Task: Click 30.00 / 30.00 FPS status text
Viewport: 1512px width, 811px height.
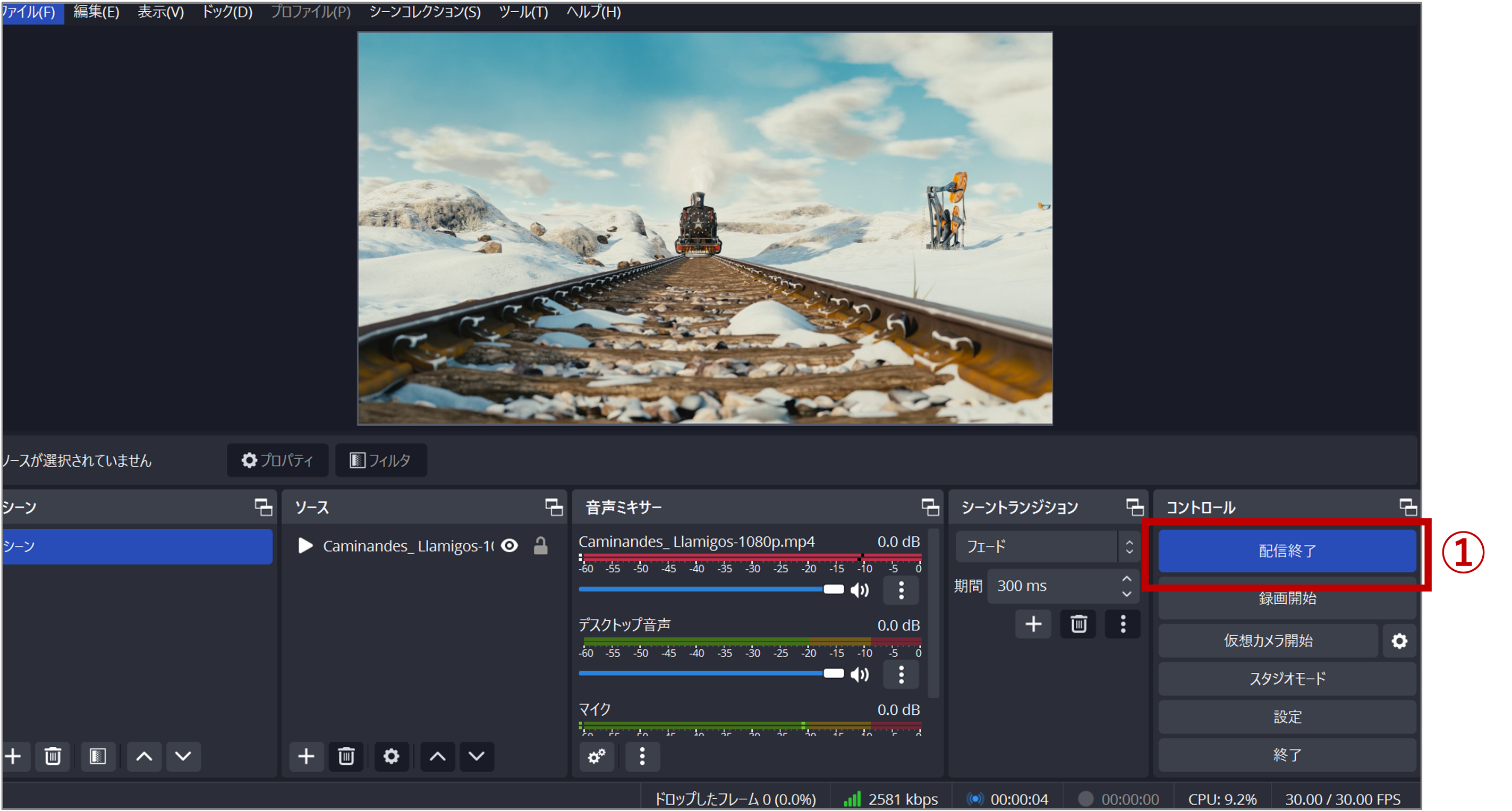Action: coord(1343,799)
